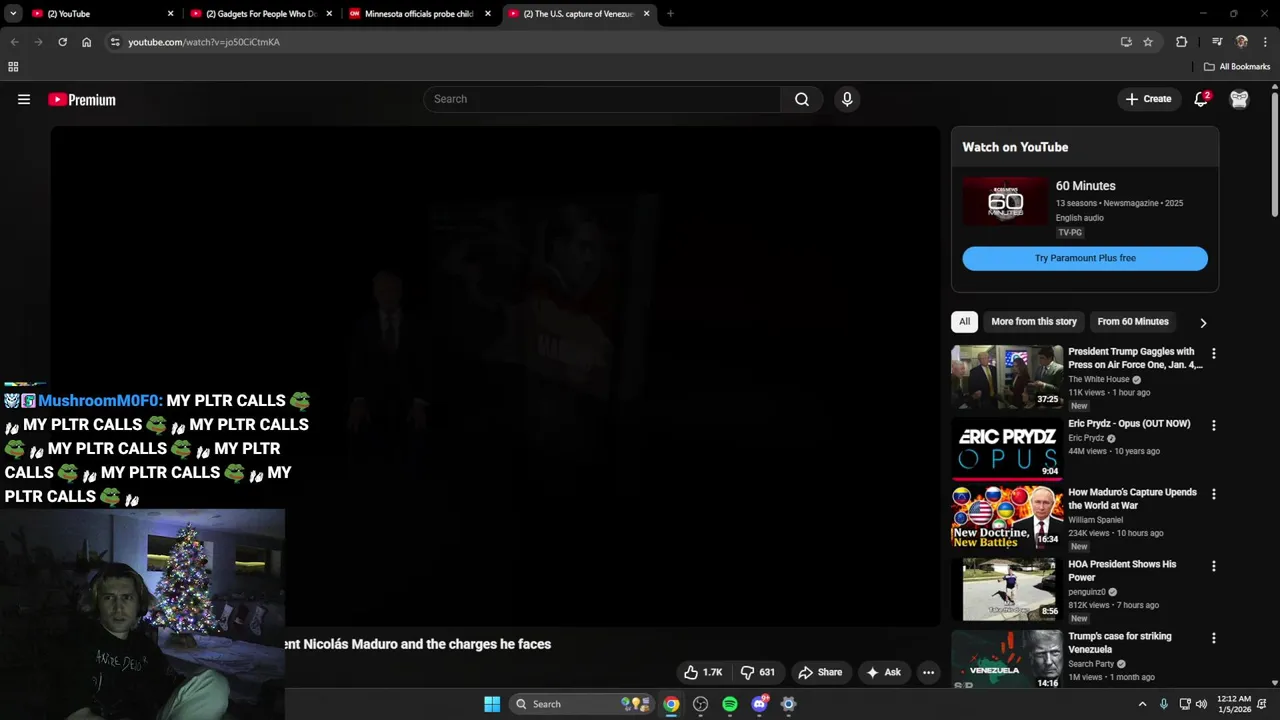1280x720 pixels.
Task: Go back in browser history
Action: [14, 42]
